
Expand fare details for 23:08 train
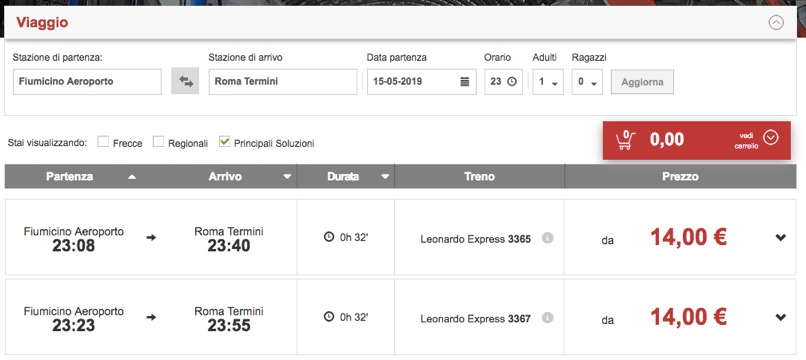point(781,237)
